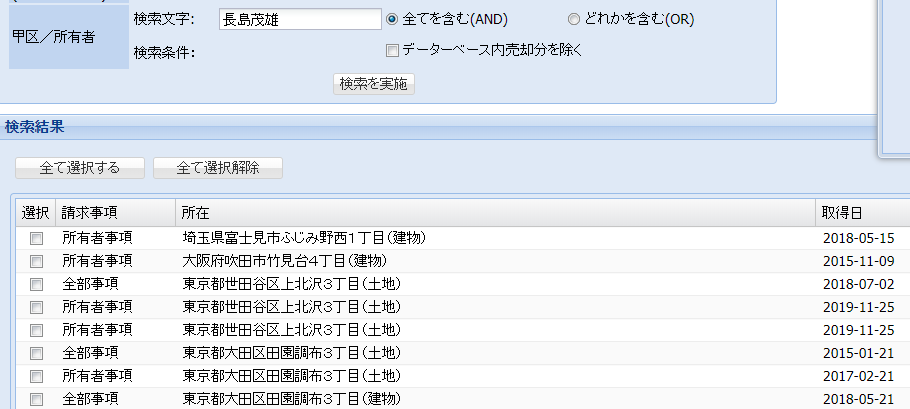This screenshot has height=409, width=910.
Task: Click the date 2018-07-02
Action: click(x=858, y=284)
